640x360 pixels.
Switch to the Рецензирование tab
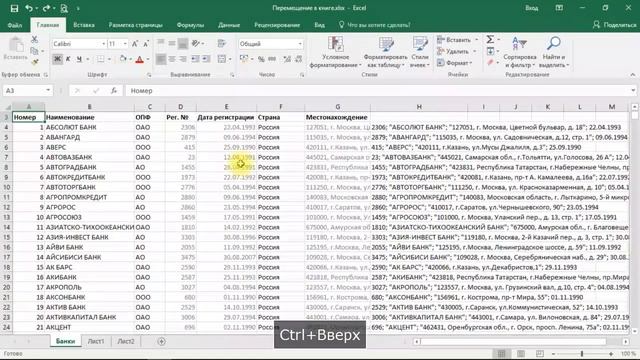pyautogui.click(x=277, y=25)
